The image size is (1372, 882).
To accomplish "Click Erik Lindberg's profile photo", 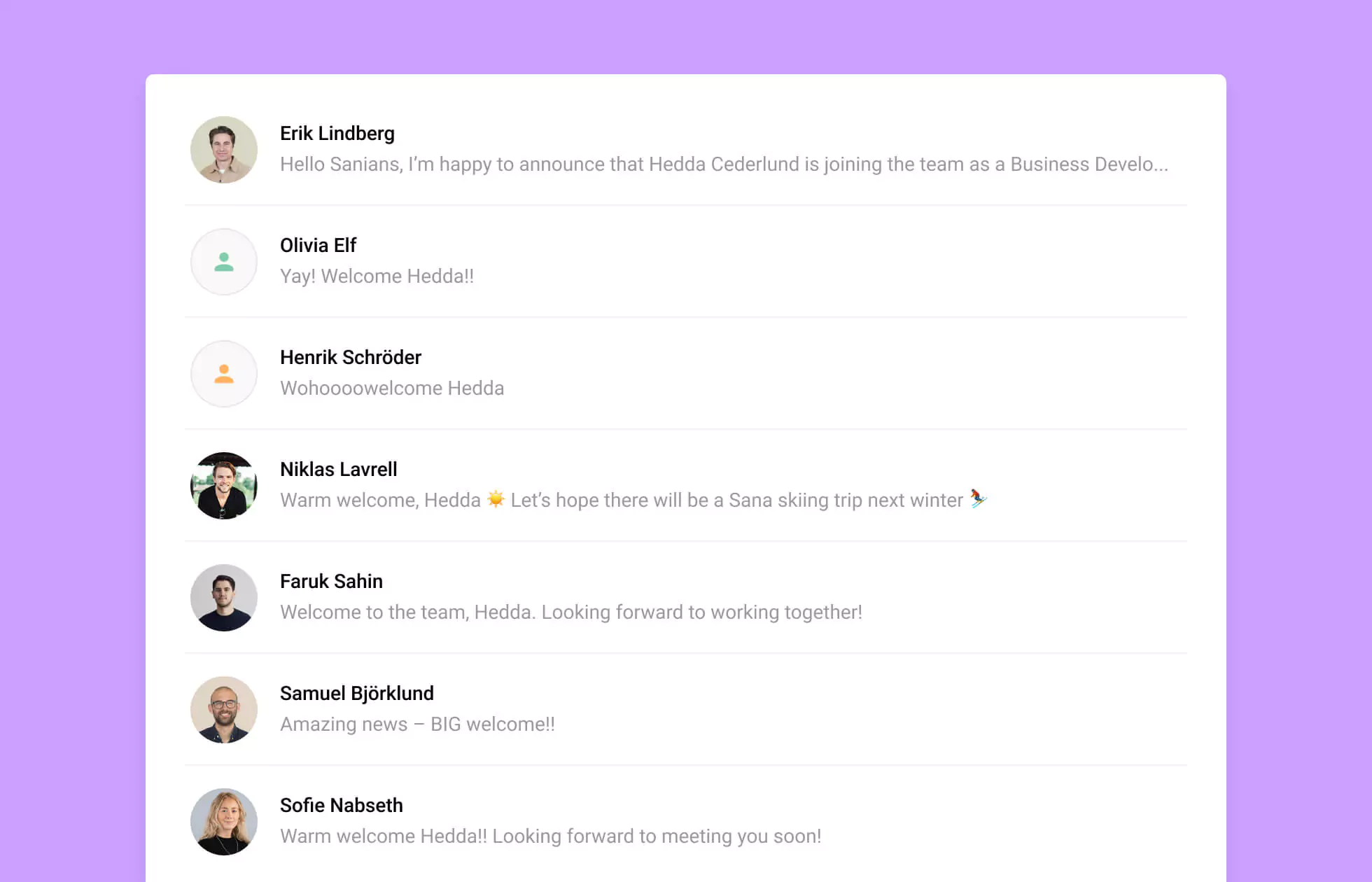I will [224, 150].
